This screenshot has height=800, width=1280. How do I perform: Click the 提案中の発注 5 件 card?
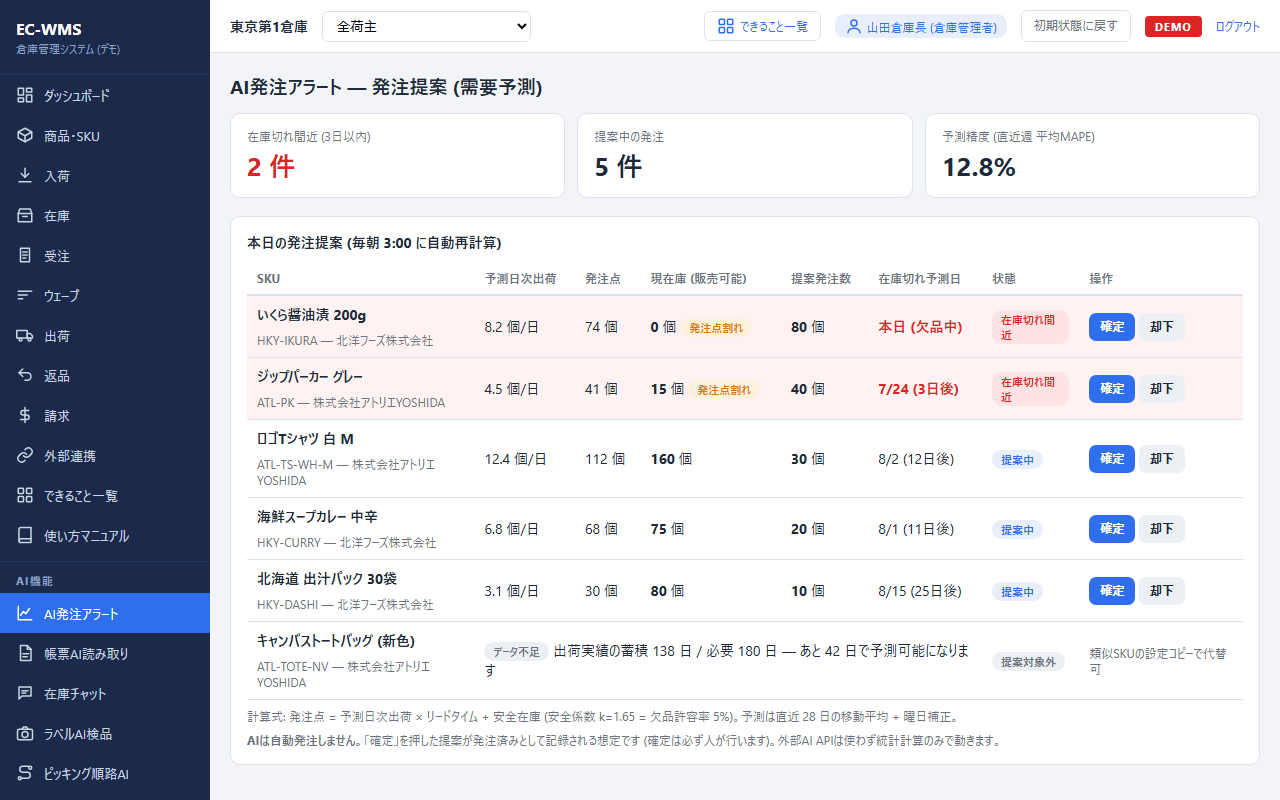745,155
